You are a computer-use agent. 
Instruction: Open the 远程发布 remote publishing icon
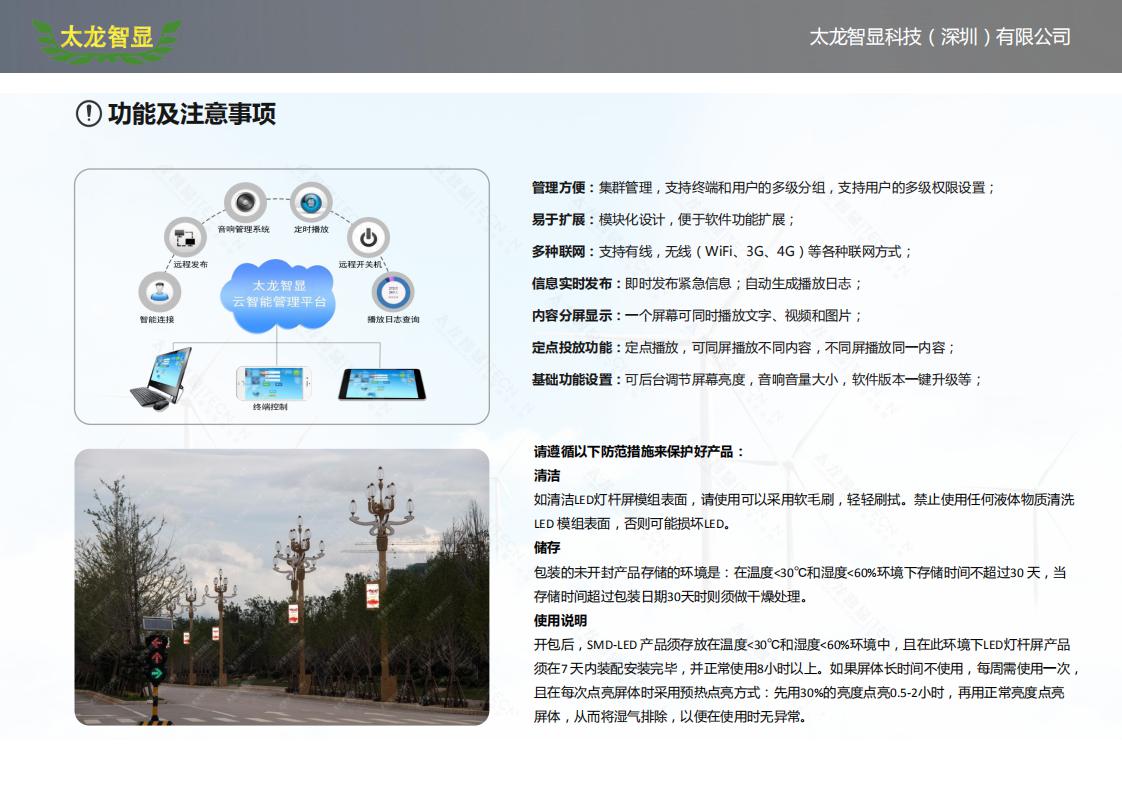pyautogui.click(x=184, y=238)
